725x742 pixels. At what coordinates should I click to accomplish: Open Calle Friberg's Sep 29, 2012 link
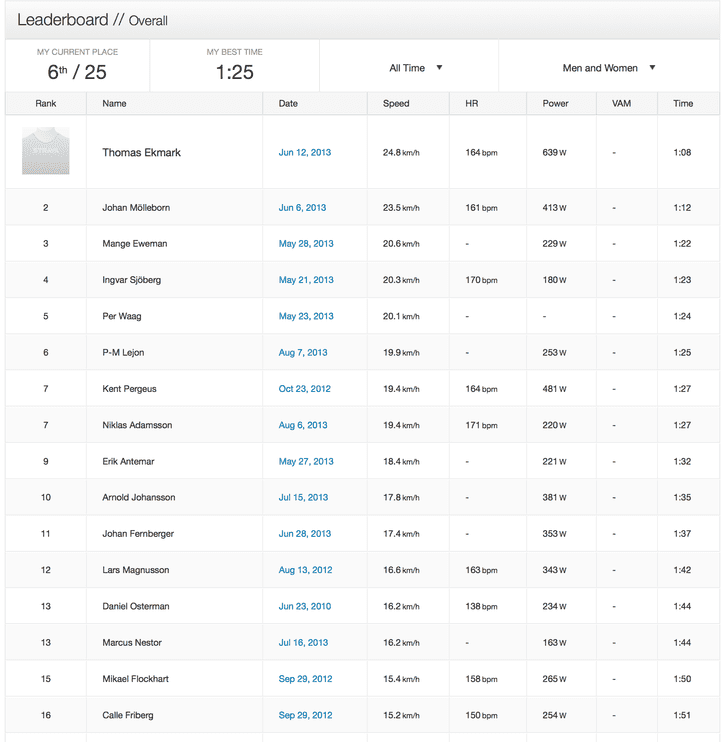pos(305,715)
